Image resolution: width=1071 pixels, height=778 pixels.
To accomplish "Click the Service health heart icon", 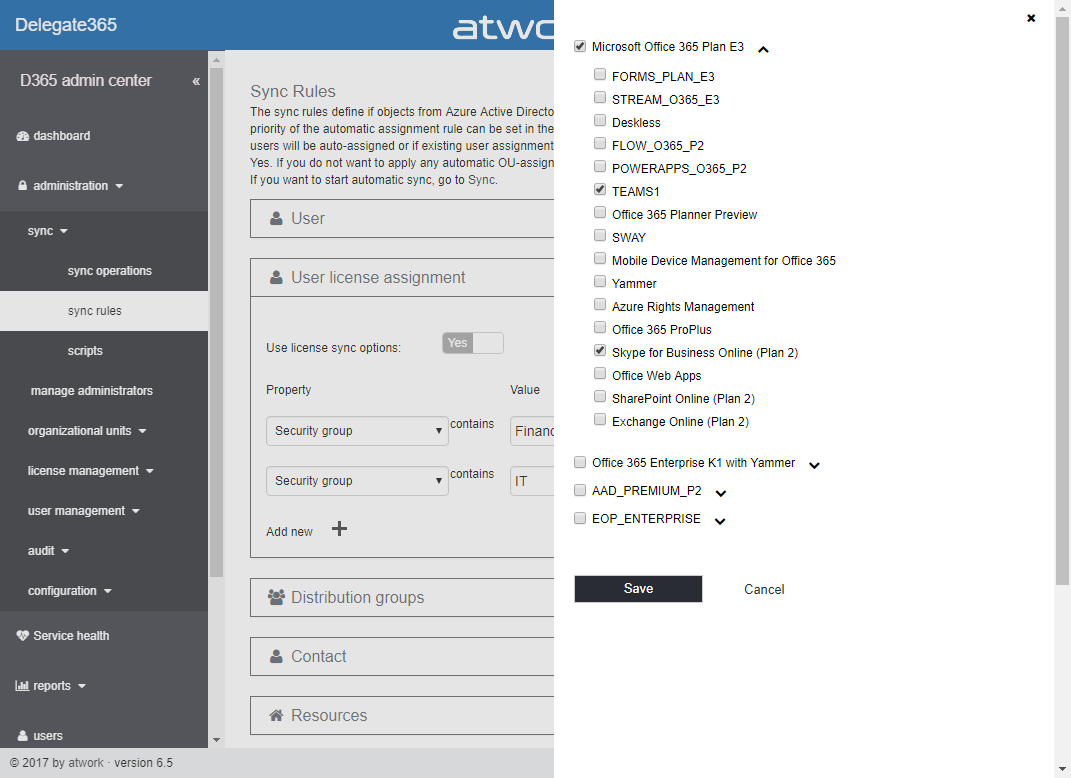I will (x=23, y=636).
